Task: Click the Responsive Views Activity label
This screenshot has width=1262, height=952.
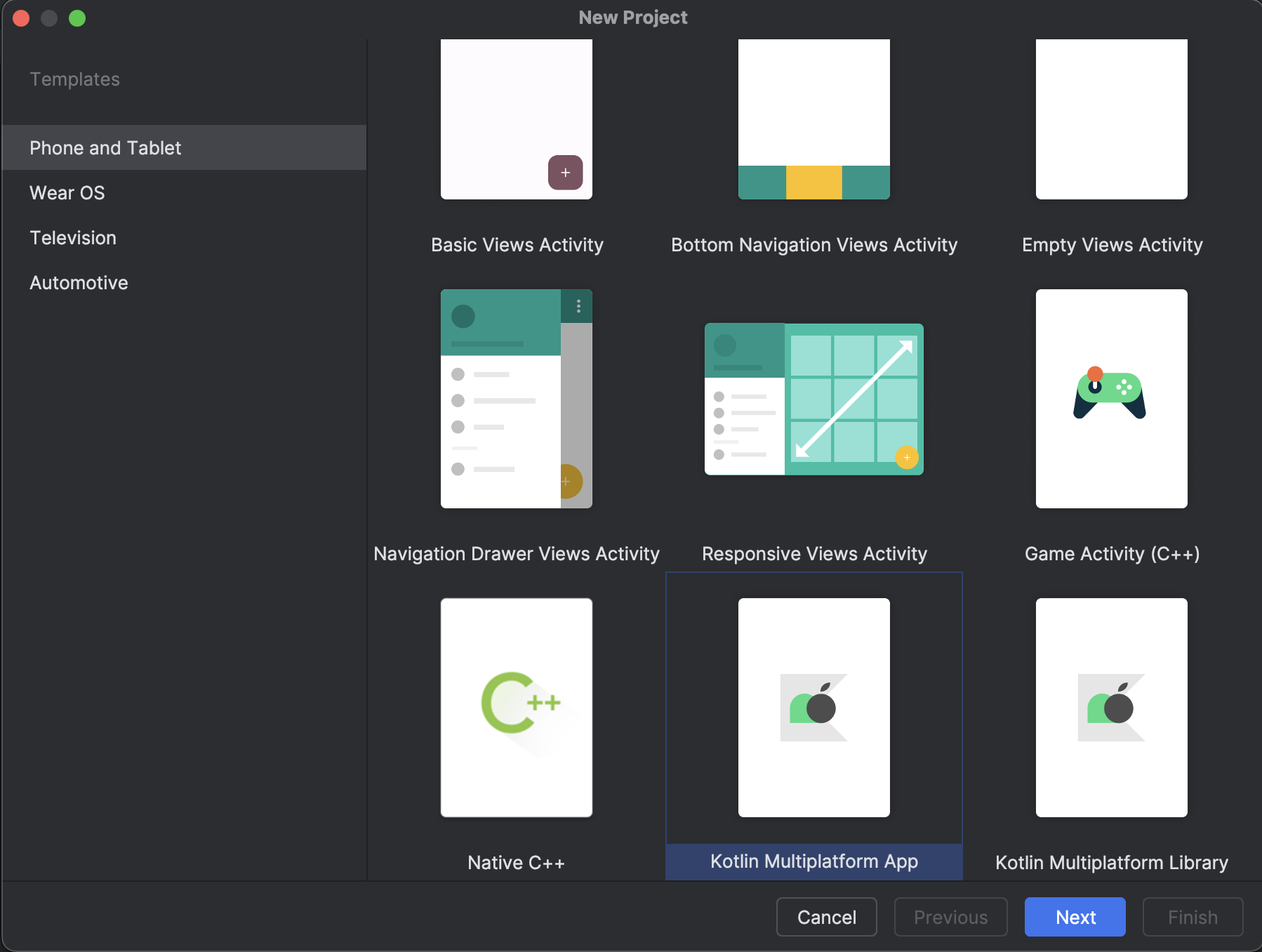Action: (x=813, y=553)
